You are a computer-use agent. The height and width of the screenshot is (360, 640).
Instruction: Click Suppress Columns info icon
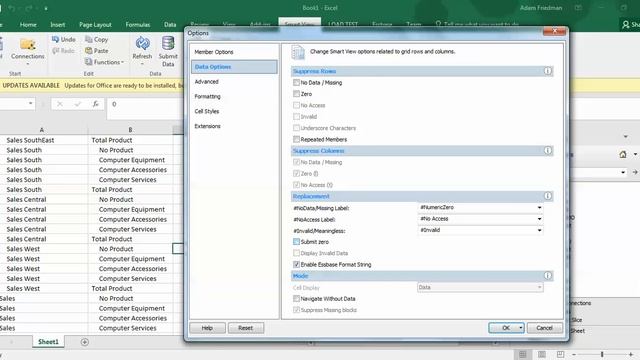(x=548, y=151)
